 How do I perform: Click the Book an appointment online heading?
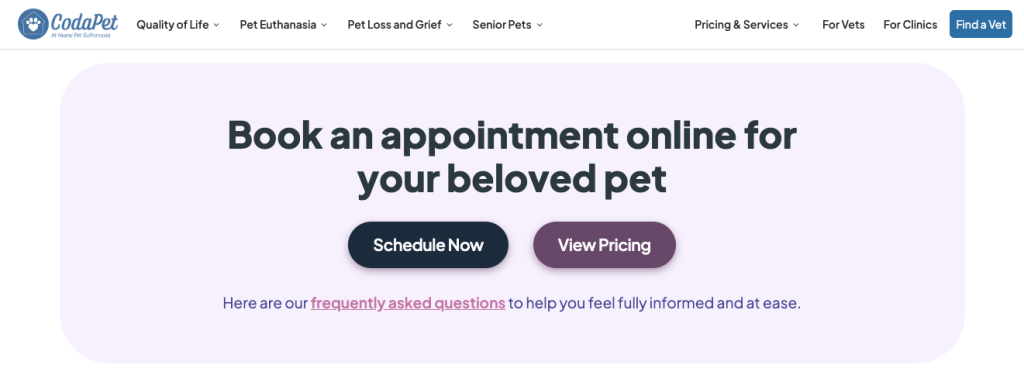pyautogui.click(x=512, y=157)
